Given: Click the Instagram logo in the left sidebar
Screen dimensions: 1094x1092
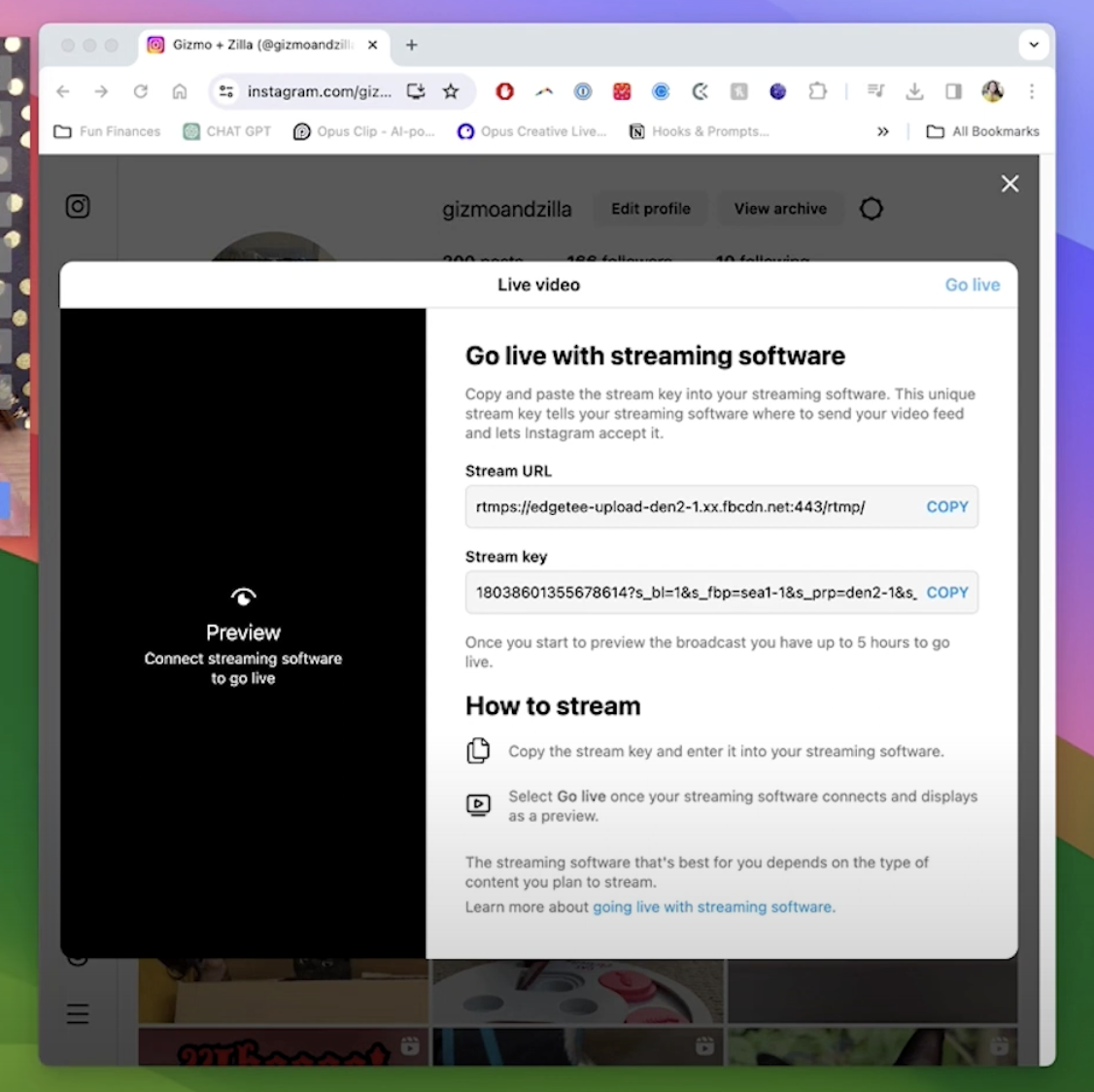Looking at the screenshot, I should point(78,206).
